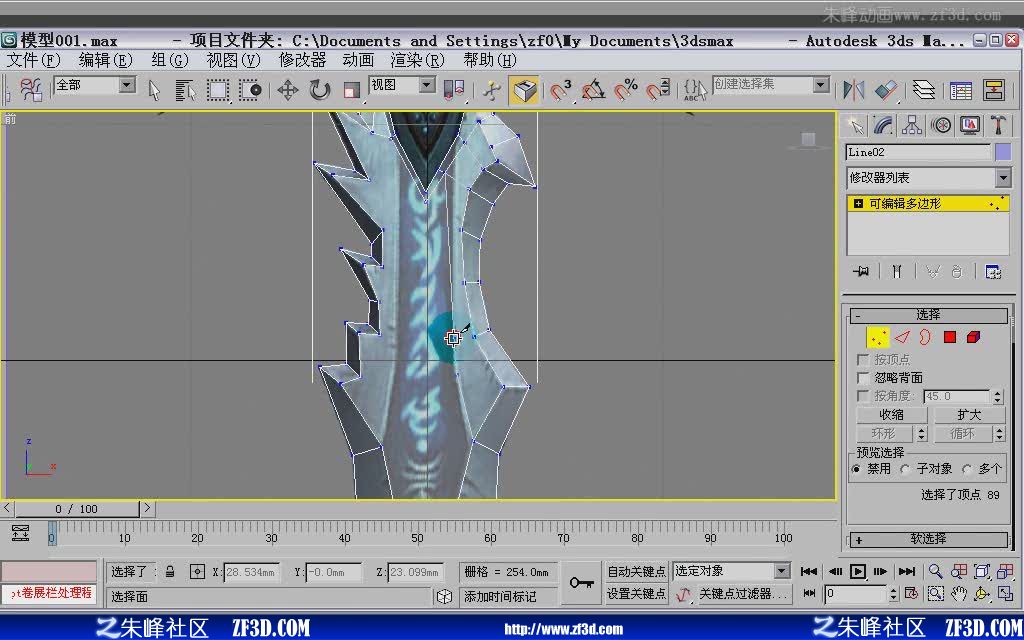Toggle Window/Crossing selection mode
The image size is (1024, 640).
coord(250,90)
